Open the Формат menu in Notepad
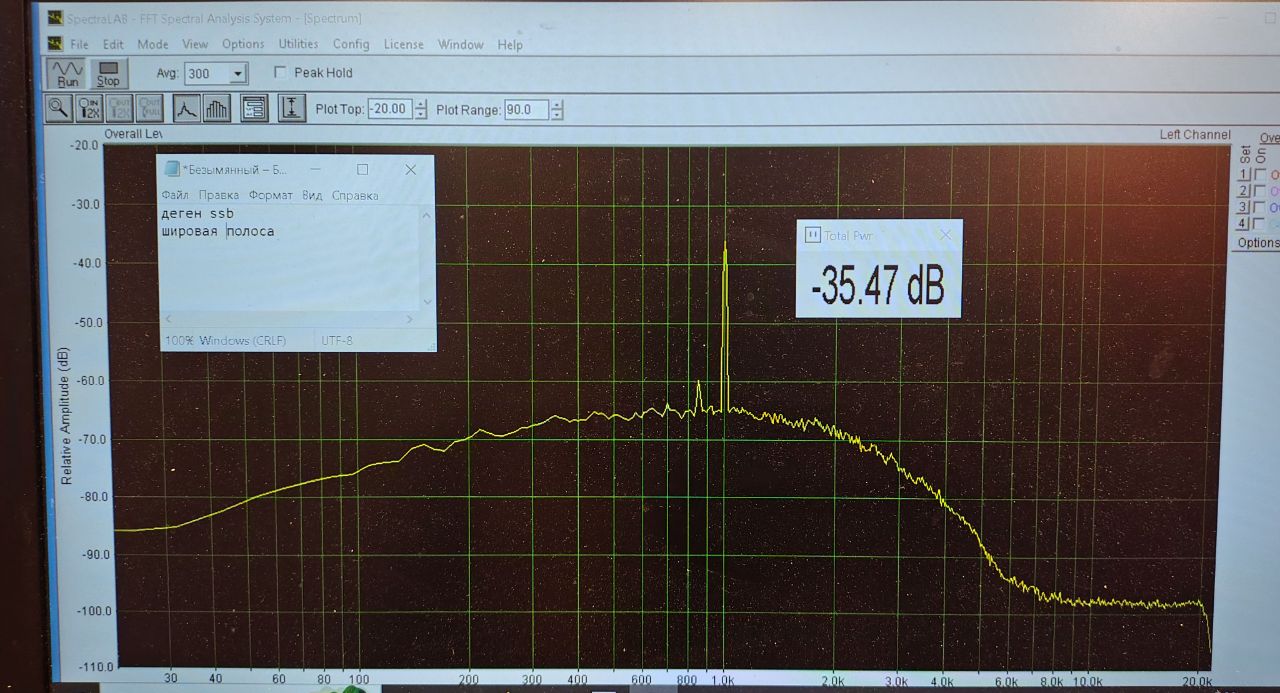This screenshot has width=1280, height=693. (270, 196)
